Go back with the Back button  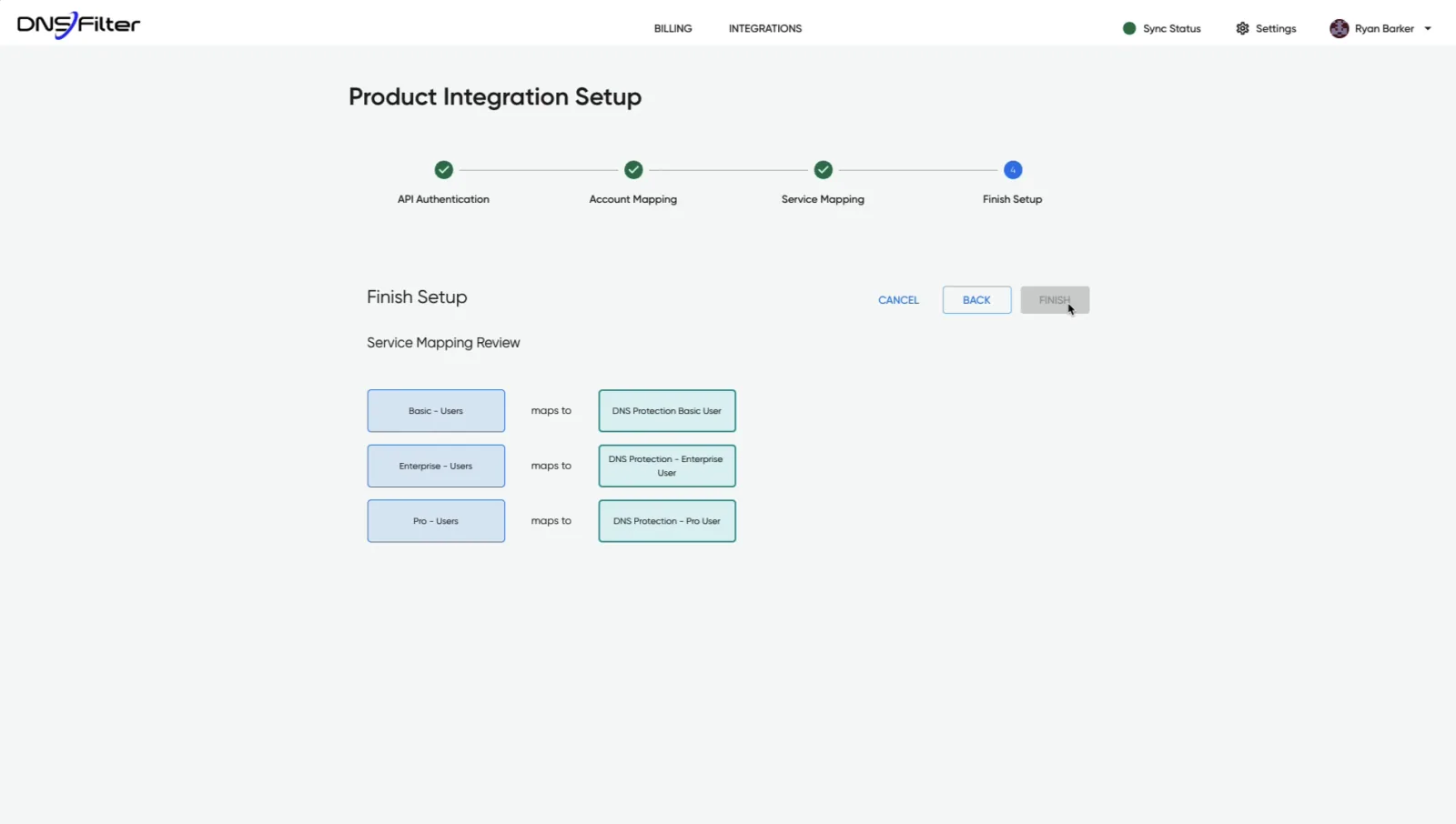(x=976, y=300)
